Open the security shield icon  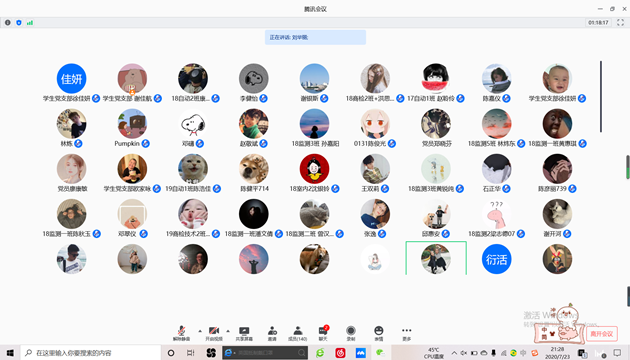pyautogui.click(x=19, y=22)
